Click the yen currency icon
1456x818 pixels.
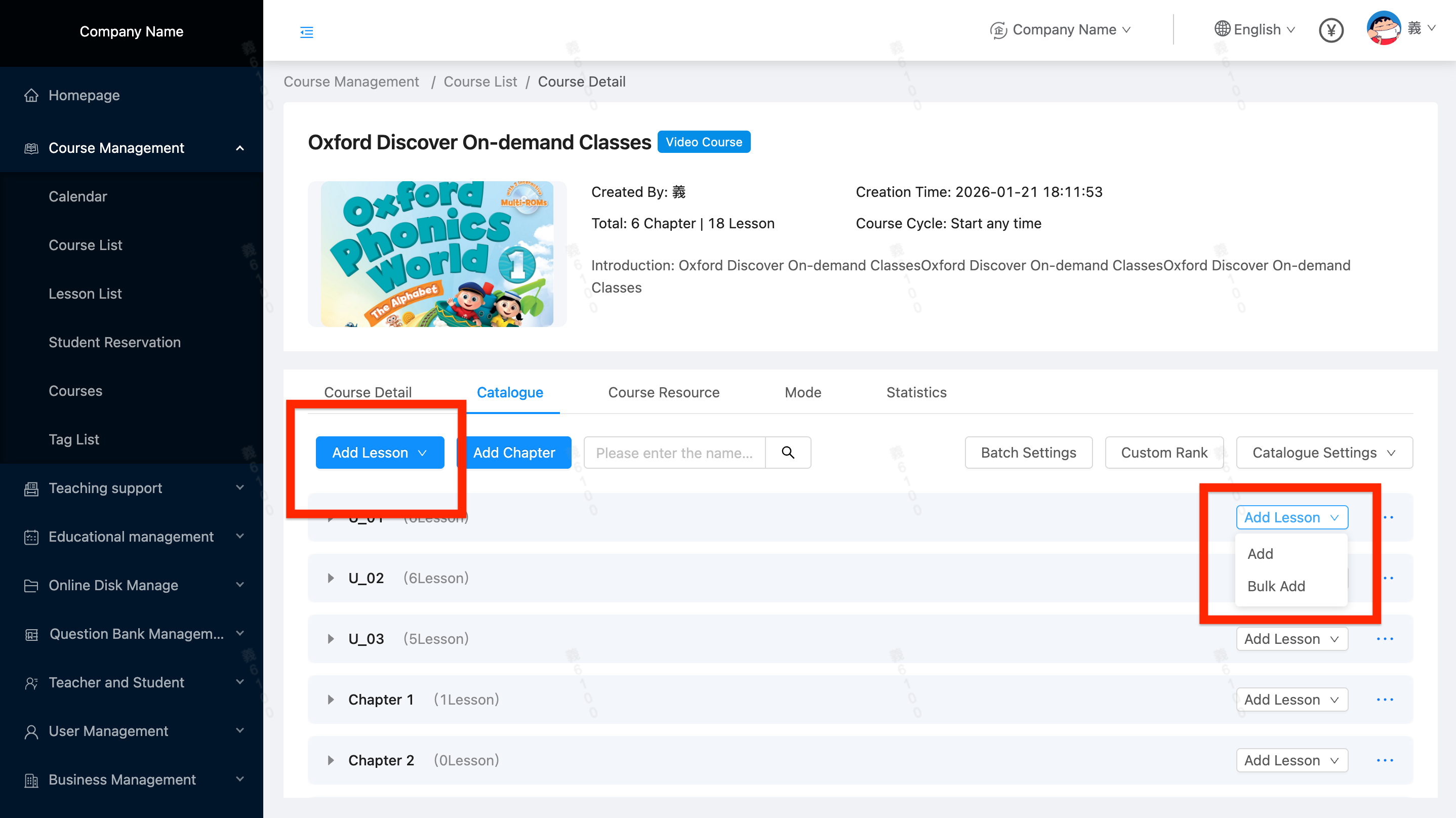[x=1330, y=30]
